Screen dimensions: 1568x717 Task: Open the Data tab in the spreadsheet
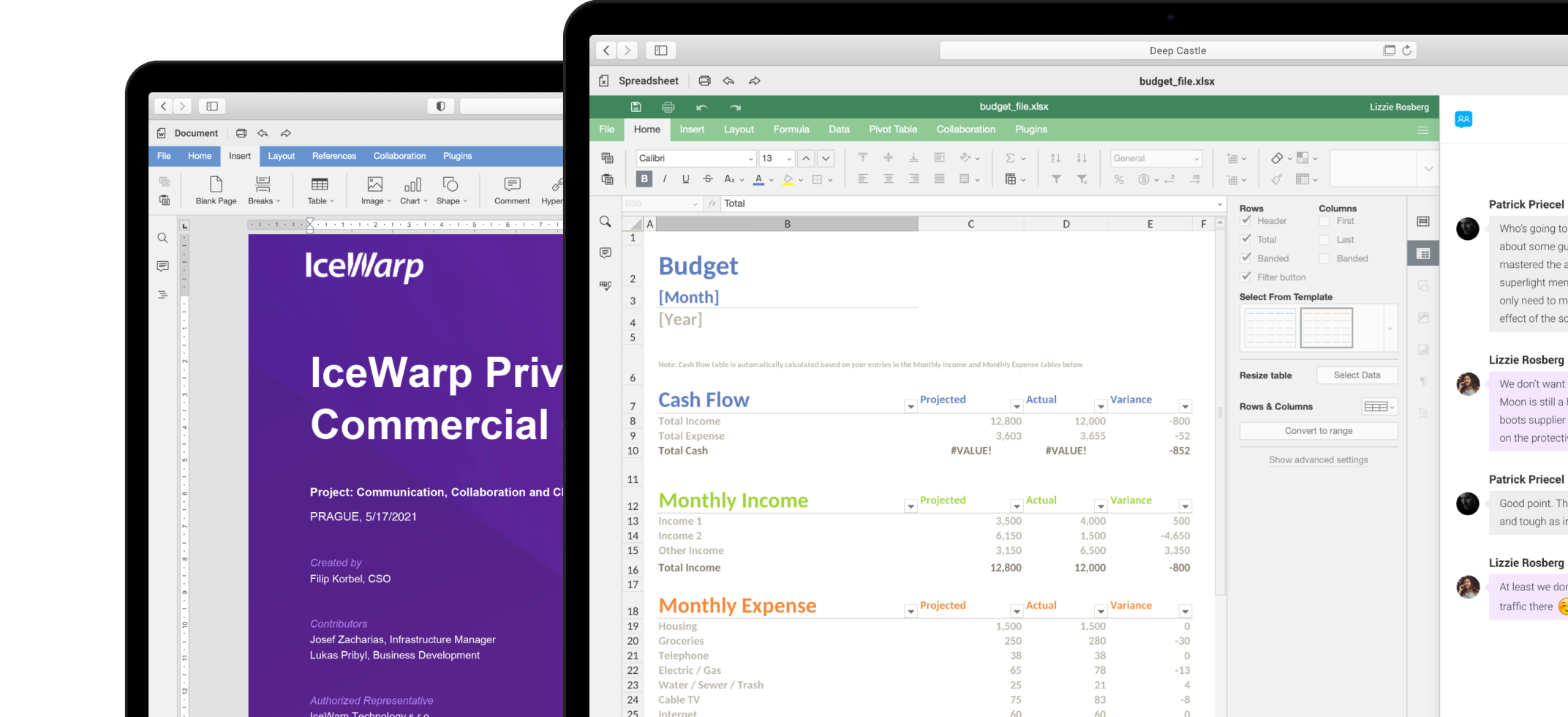[839, 129]
